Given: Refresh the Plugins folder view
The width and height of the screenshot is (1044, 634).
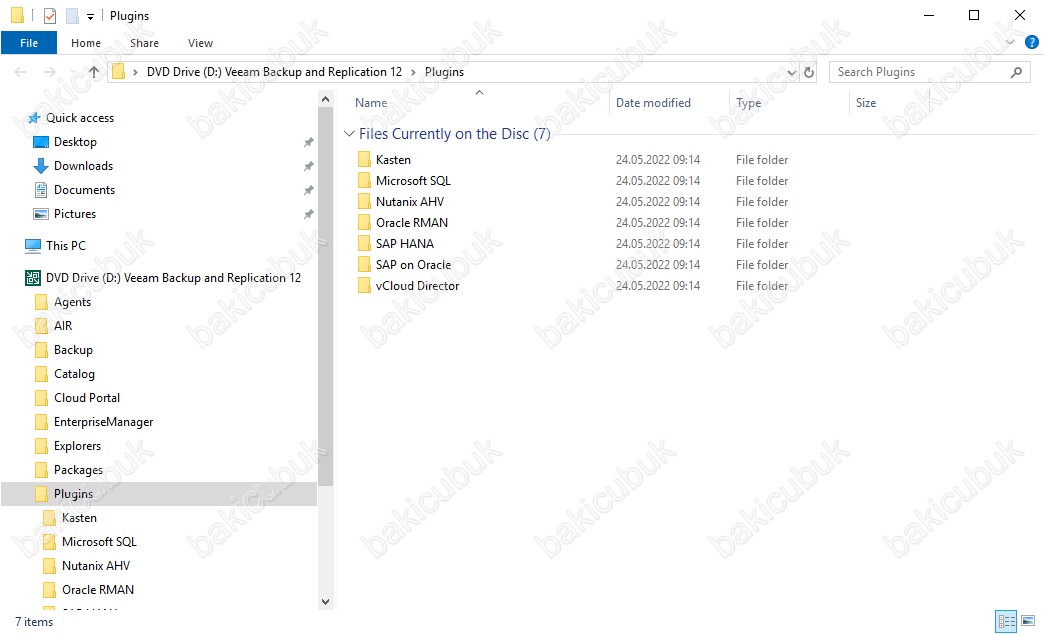Looking at the screenshot, I should point(809,72).
